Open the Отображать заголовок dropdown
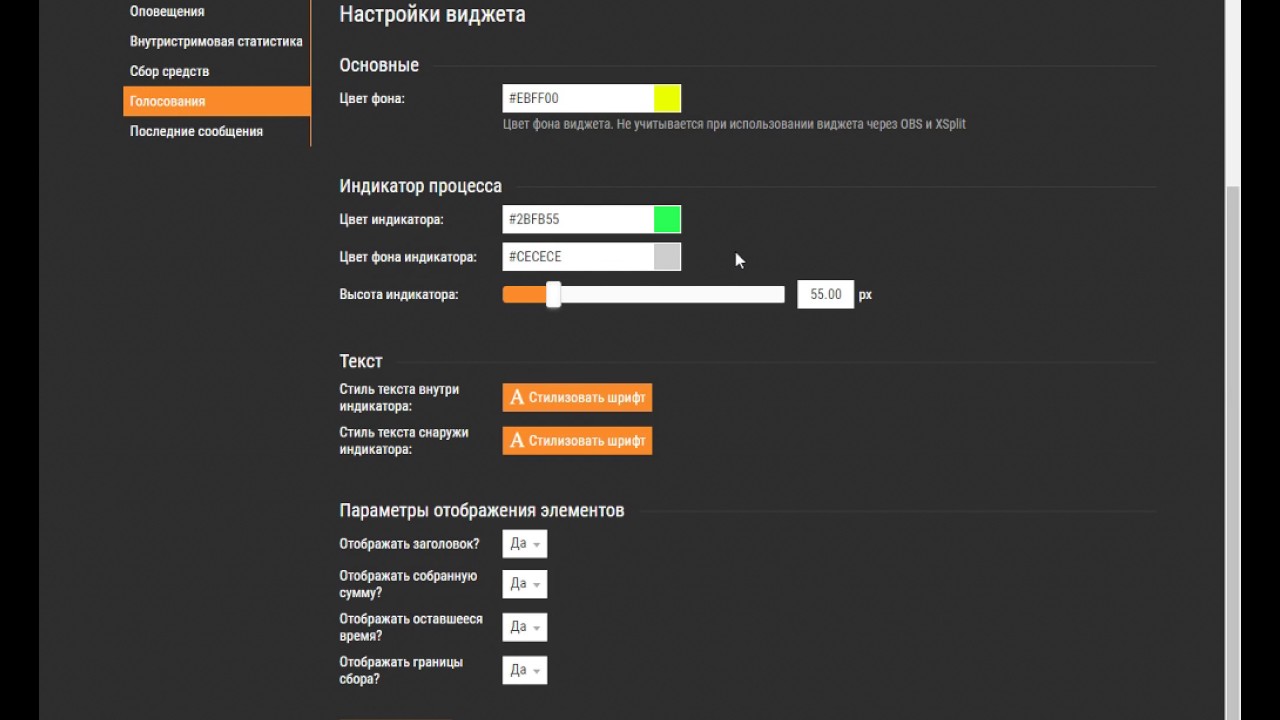The width and height of the screenshot is (1280, 720). tap(525, 544)
